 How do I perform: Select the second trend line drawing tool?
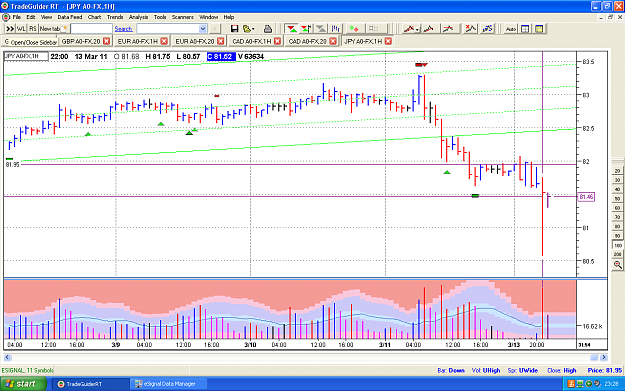tap(429, 29)
